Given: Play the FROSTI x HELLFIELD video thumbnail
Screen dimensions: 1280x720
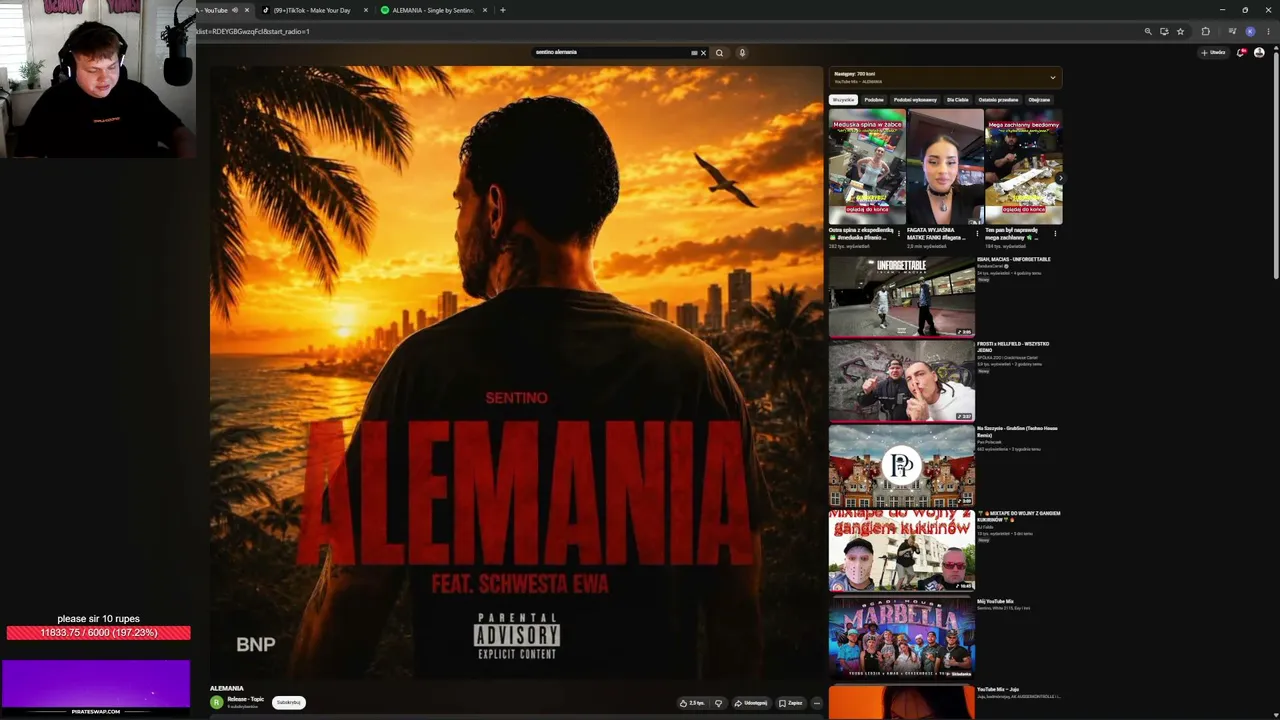Looking at the screenshot, I should coord(901,381).
